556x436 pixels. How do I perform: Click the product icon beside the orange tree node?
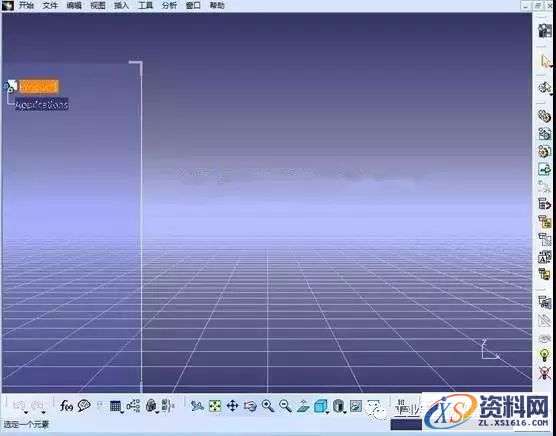tap(11, 86)
